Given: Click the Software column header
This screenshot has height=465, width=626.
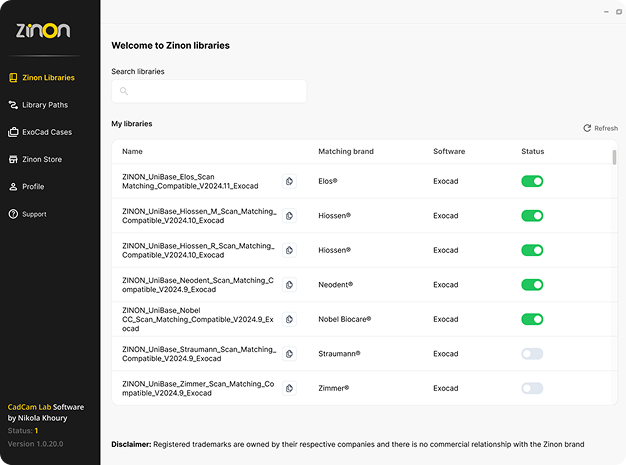Looking at the screenshot, I should pos(449,151).
